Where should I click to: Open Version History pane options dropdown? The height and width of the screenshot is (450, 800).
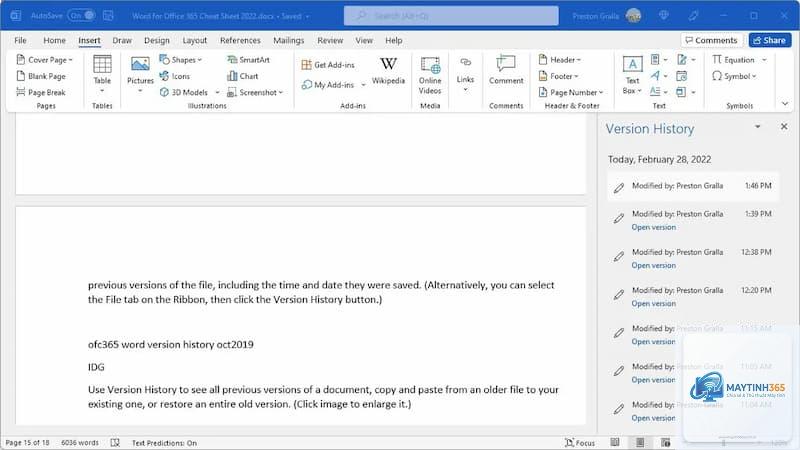[x=758, y=127]
